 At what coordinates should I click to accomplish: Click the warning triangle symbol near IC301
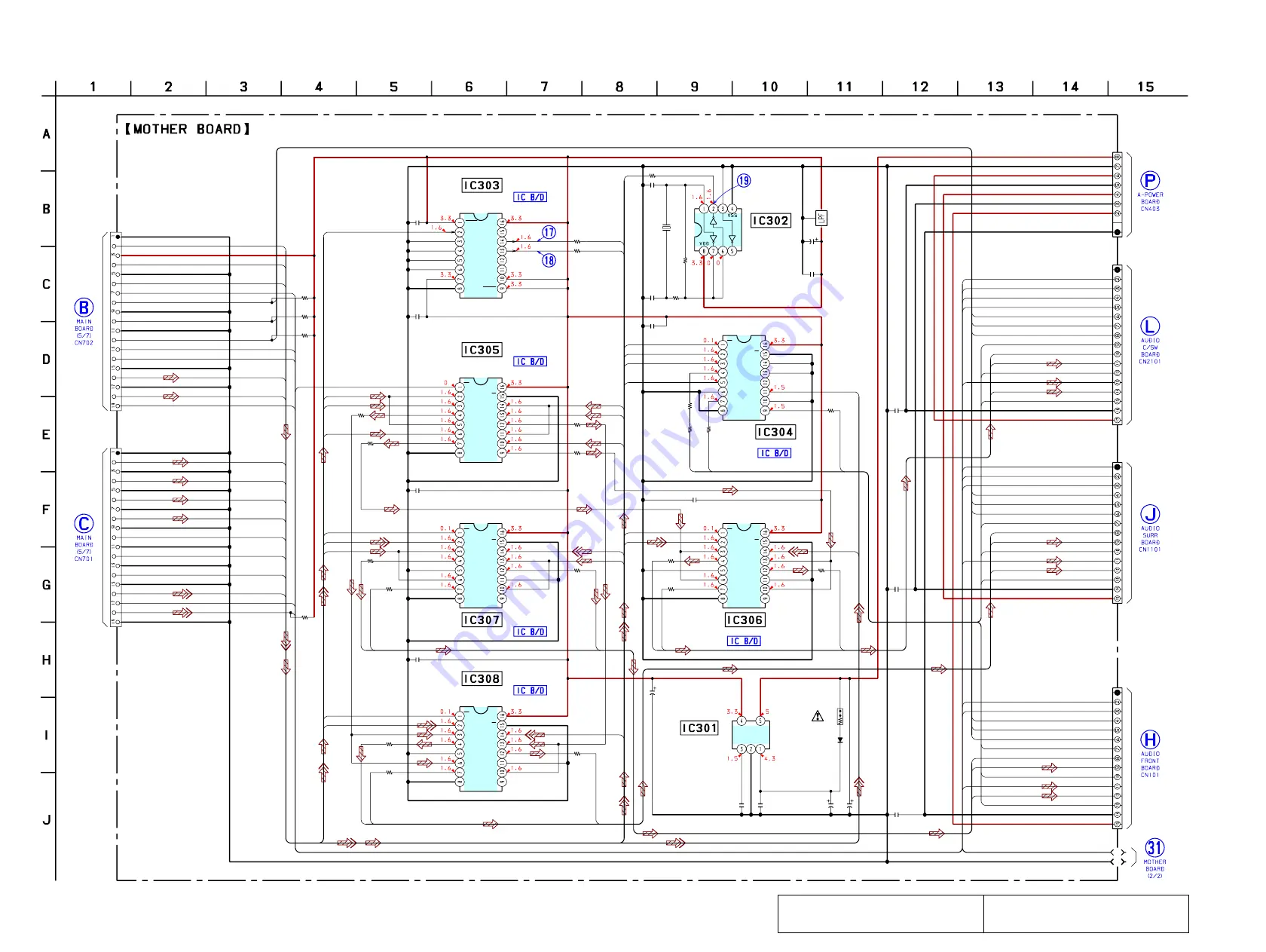point(818,716)
